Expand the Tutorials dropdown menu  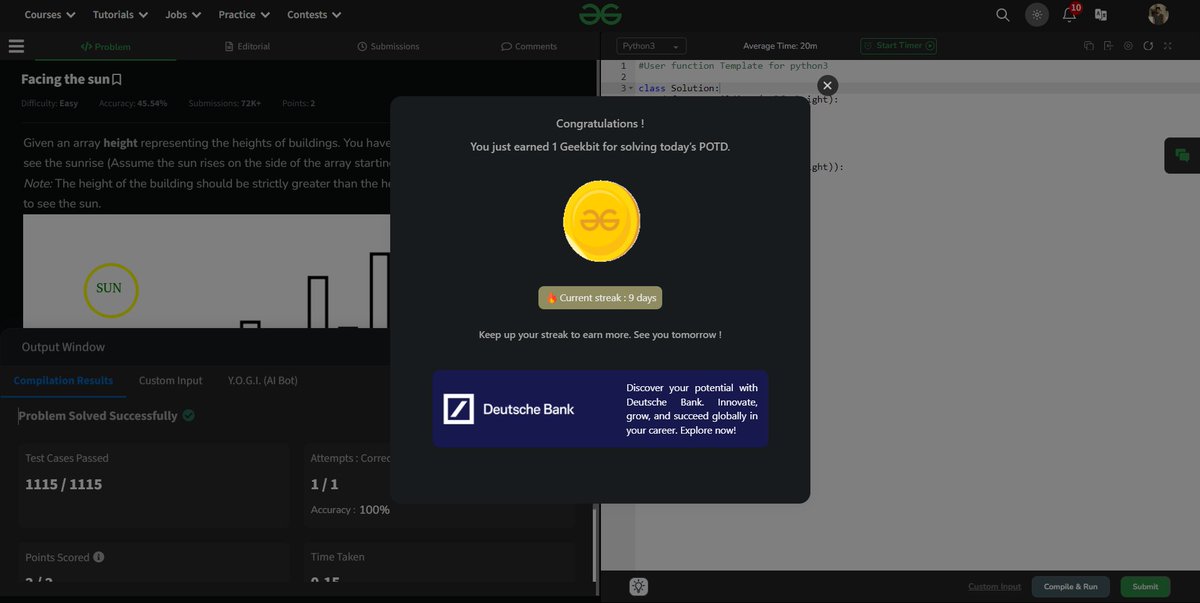[120, 15]
